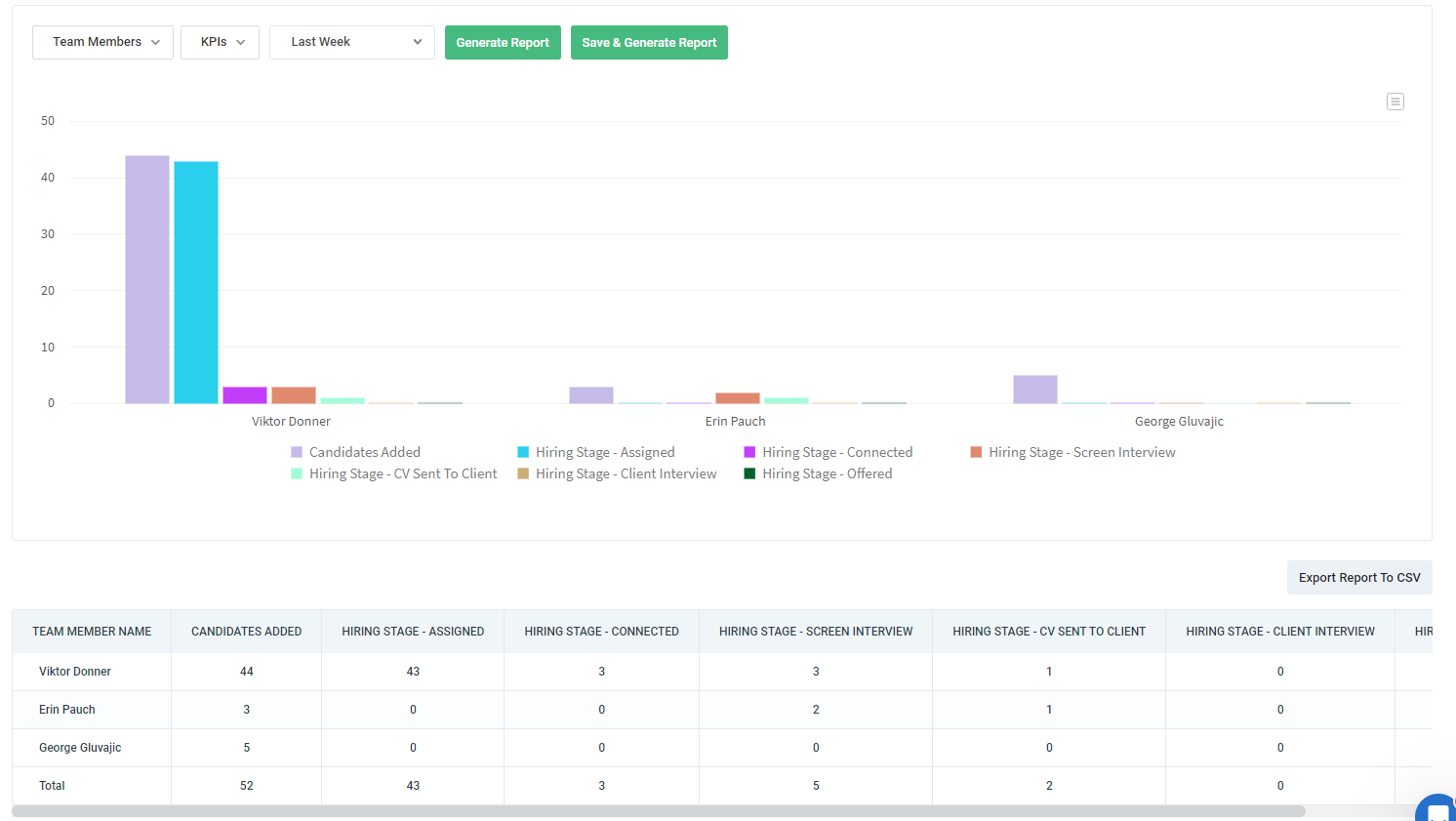This screenshot has height=821, width=1456.
Task: Click Total Candidates Added value 52
Action: click(247, 786)
